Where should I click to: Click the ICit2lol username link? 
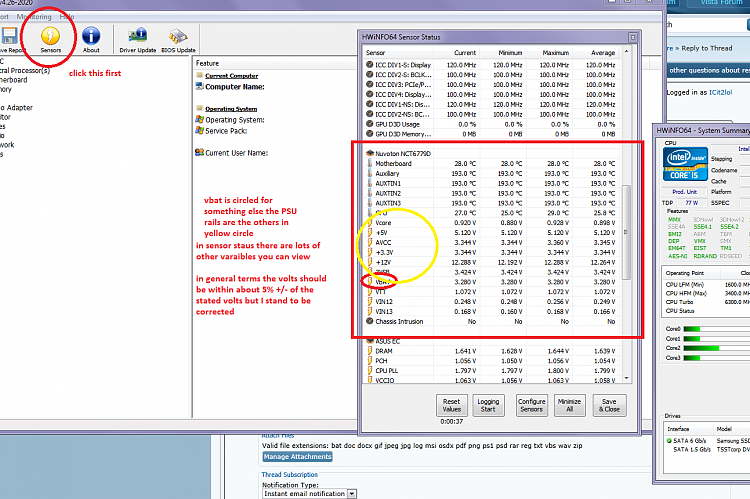pos(720,92)
